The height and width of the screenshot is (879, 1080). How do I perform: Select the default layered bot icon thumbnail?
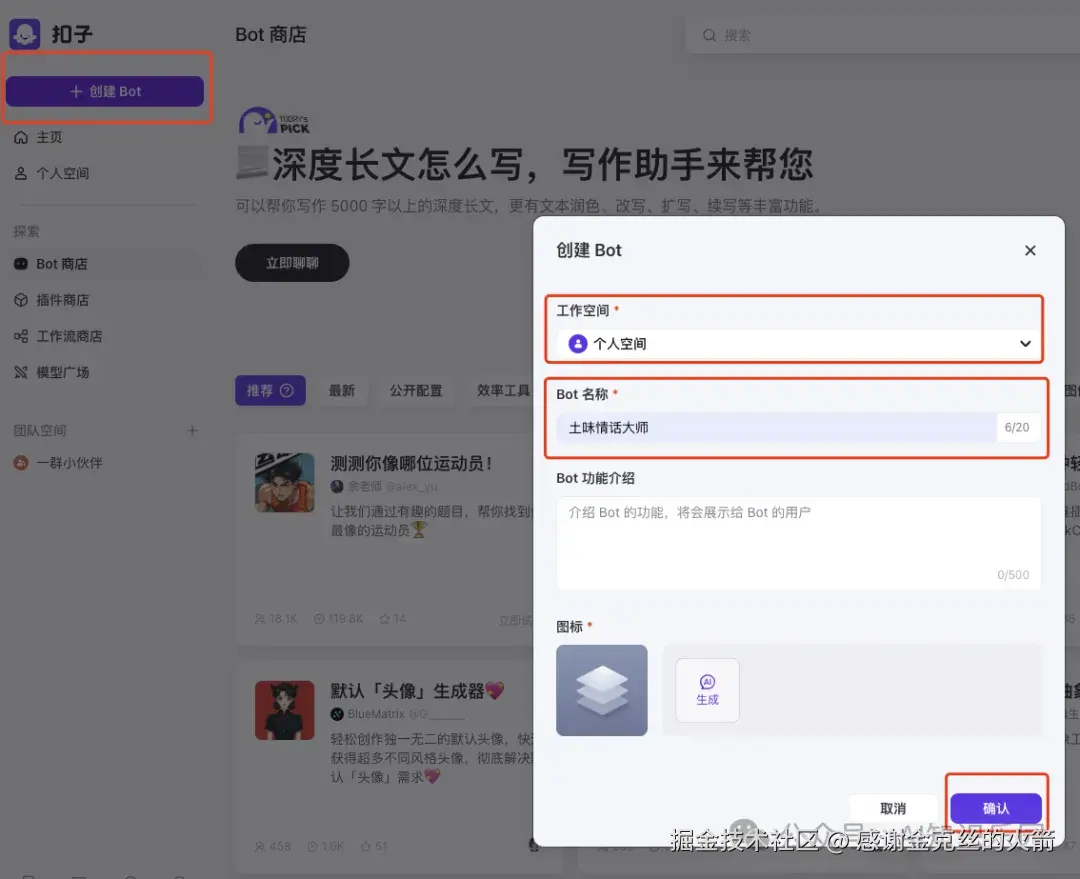[601, 690]
